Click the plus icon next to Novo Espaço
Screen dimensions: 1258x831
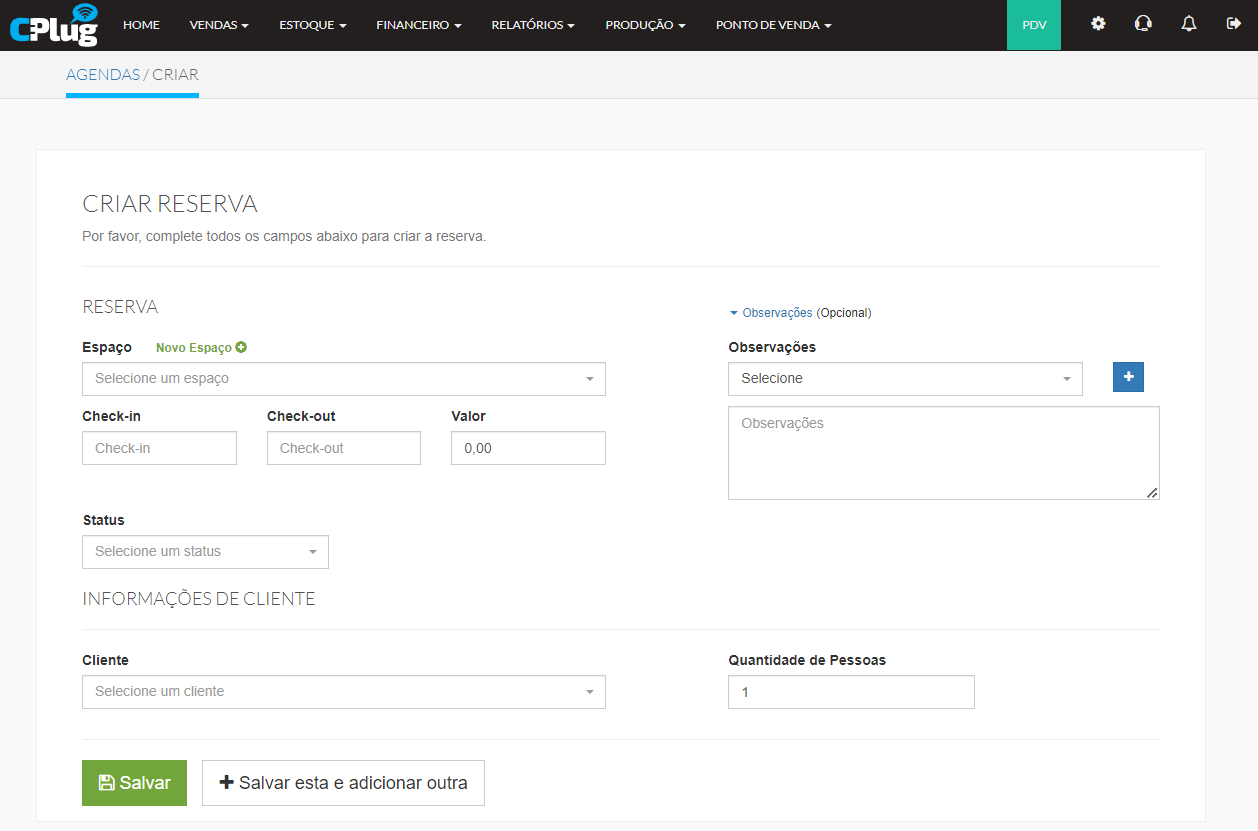[x=241, y=347]
